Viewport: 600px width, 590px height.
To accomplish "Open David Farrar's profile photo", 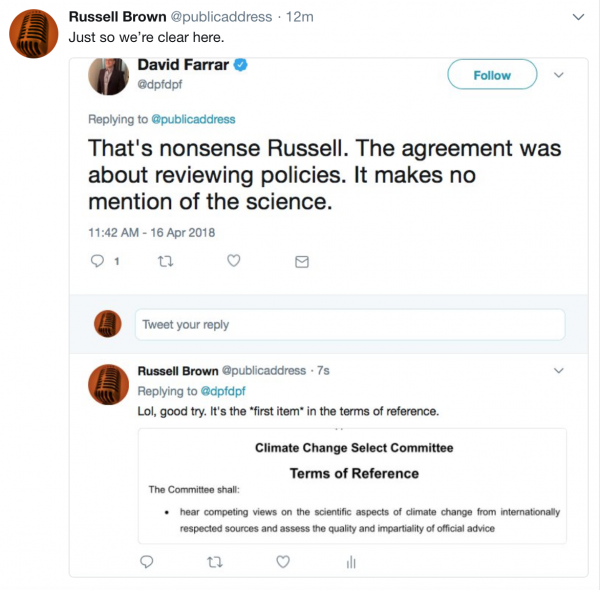I will point(109,76).
